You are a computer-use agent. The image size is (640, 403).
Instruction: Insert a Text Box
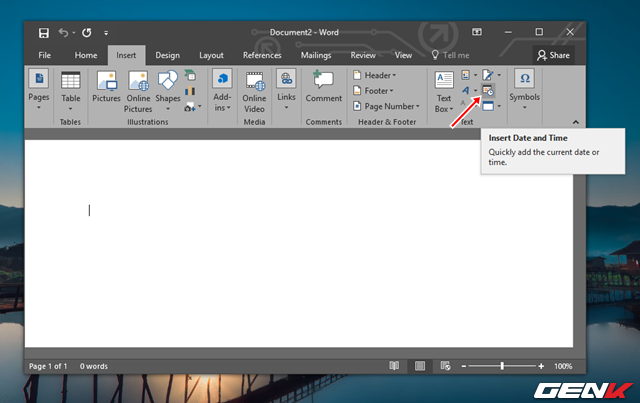[444, 91]
